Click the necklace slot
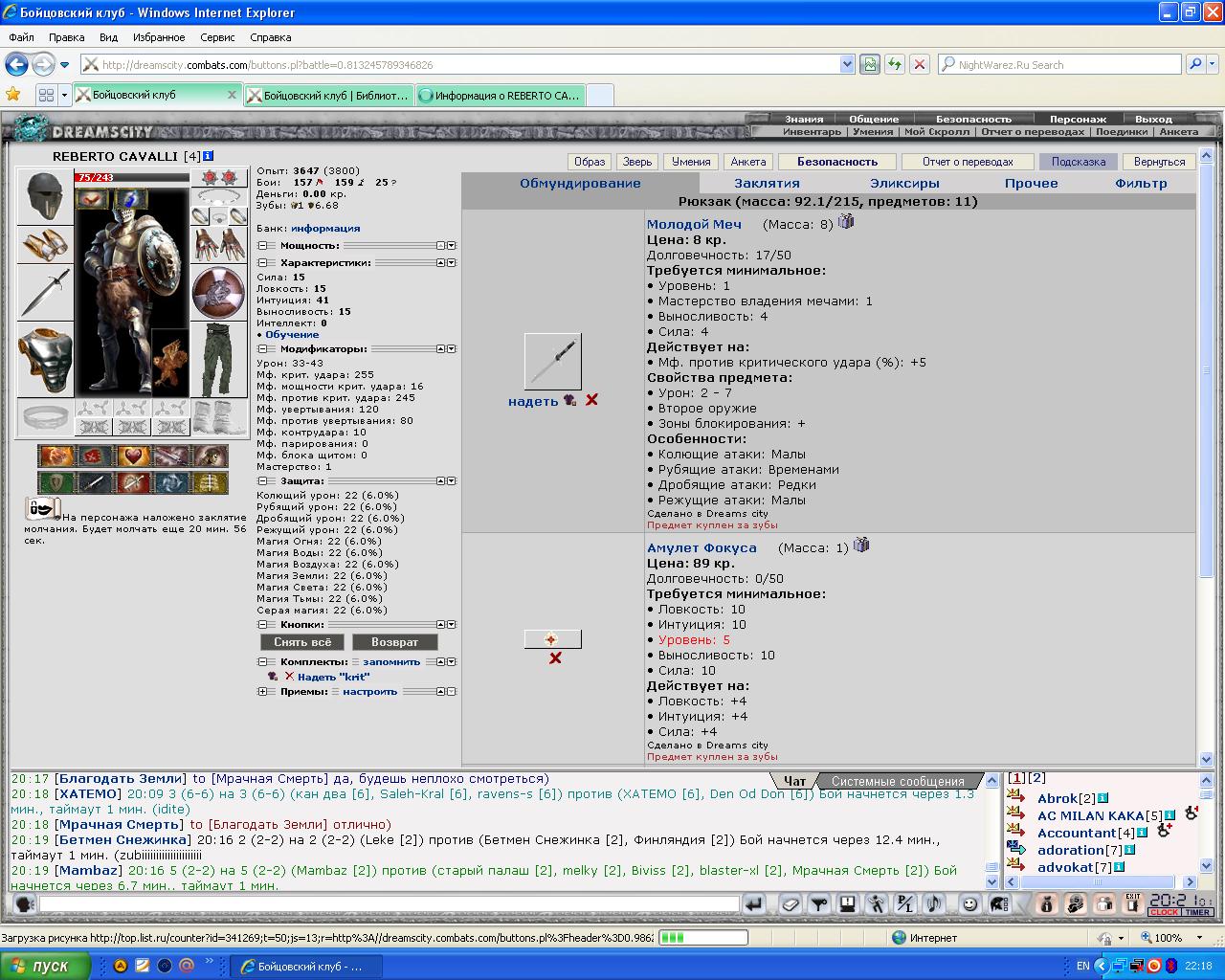1225x980 pixels. point(219,197)
